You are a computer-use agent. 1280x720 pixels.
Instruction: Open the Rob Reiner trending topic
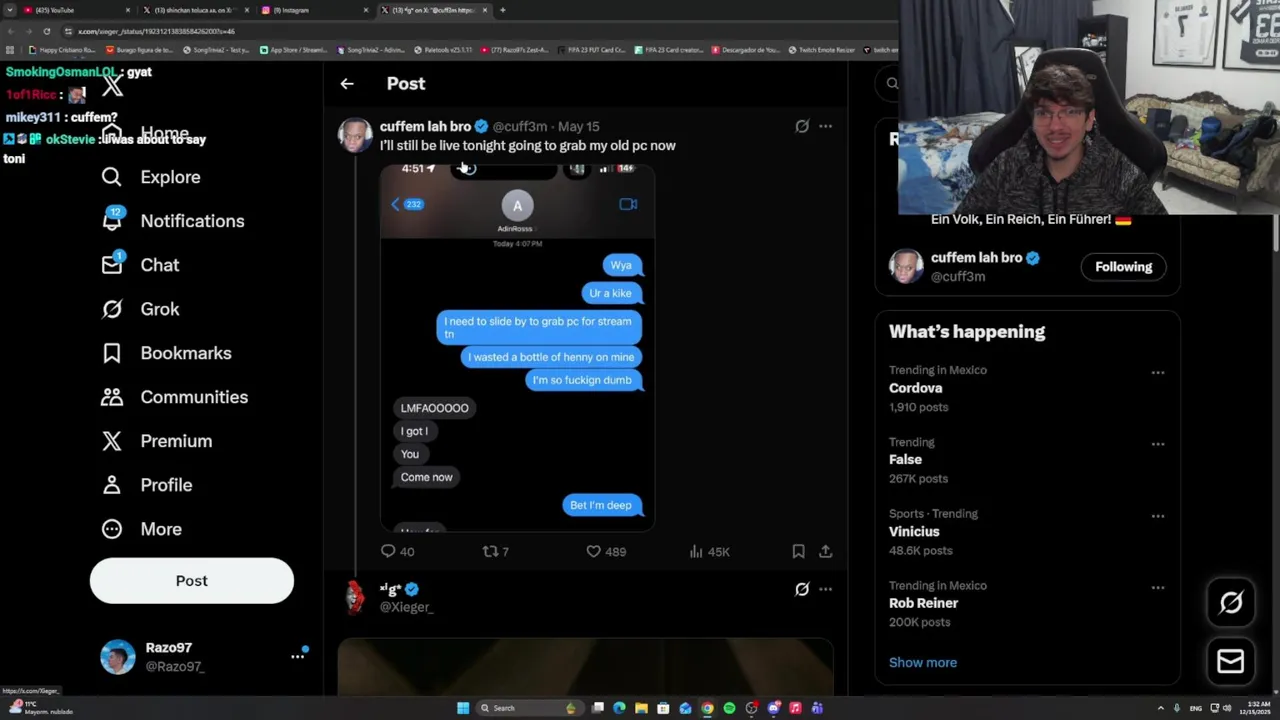[x=923, y=604]
